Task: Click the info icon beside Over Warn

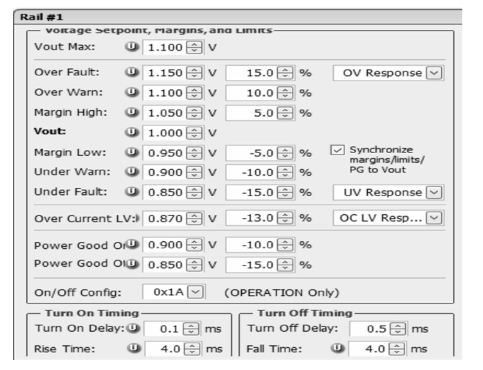Action: point(132,92)
